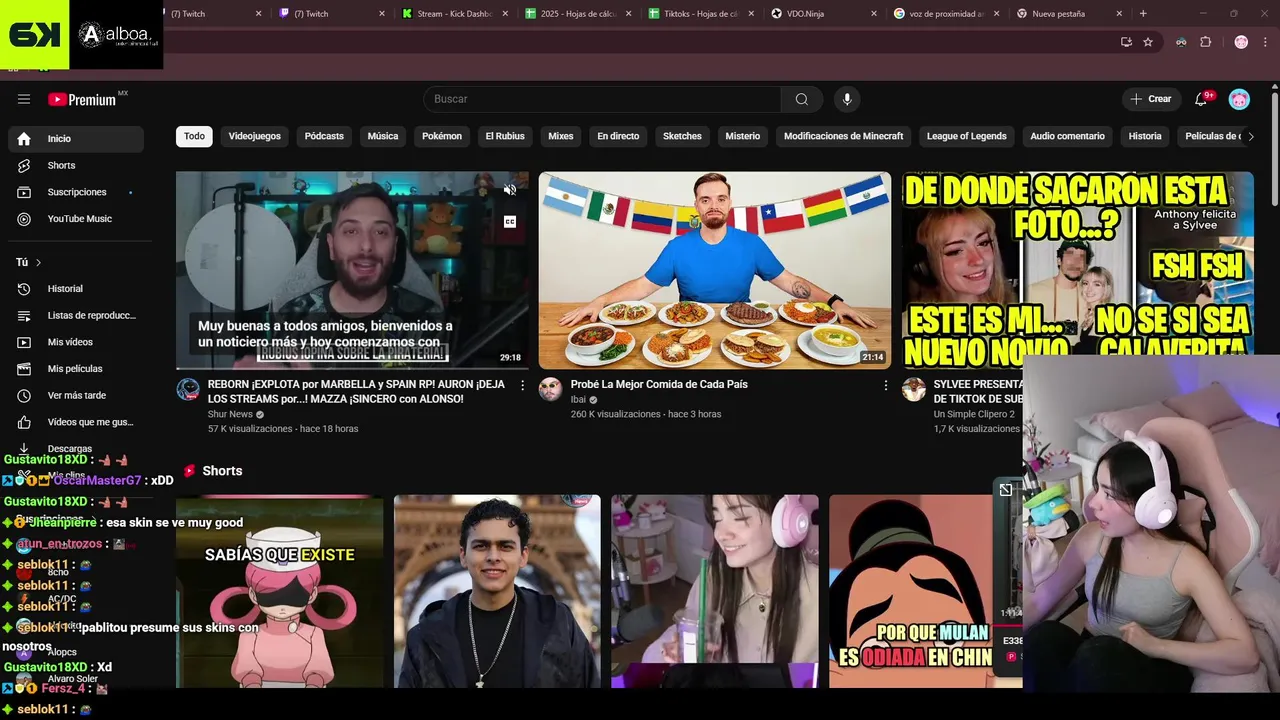The height and width of the screenshot is (720, 1280).
Task: Open Shorts from the sidebar
Action: (x=76, y=165)
